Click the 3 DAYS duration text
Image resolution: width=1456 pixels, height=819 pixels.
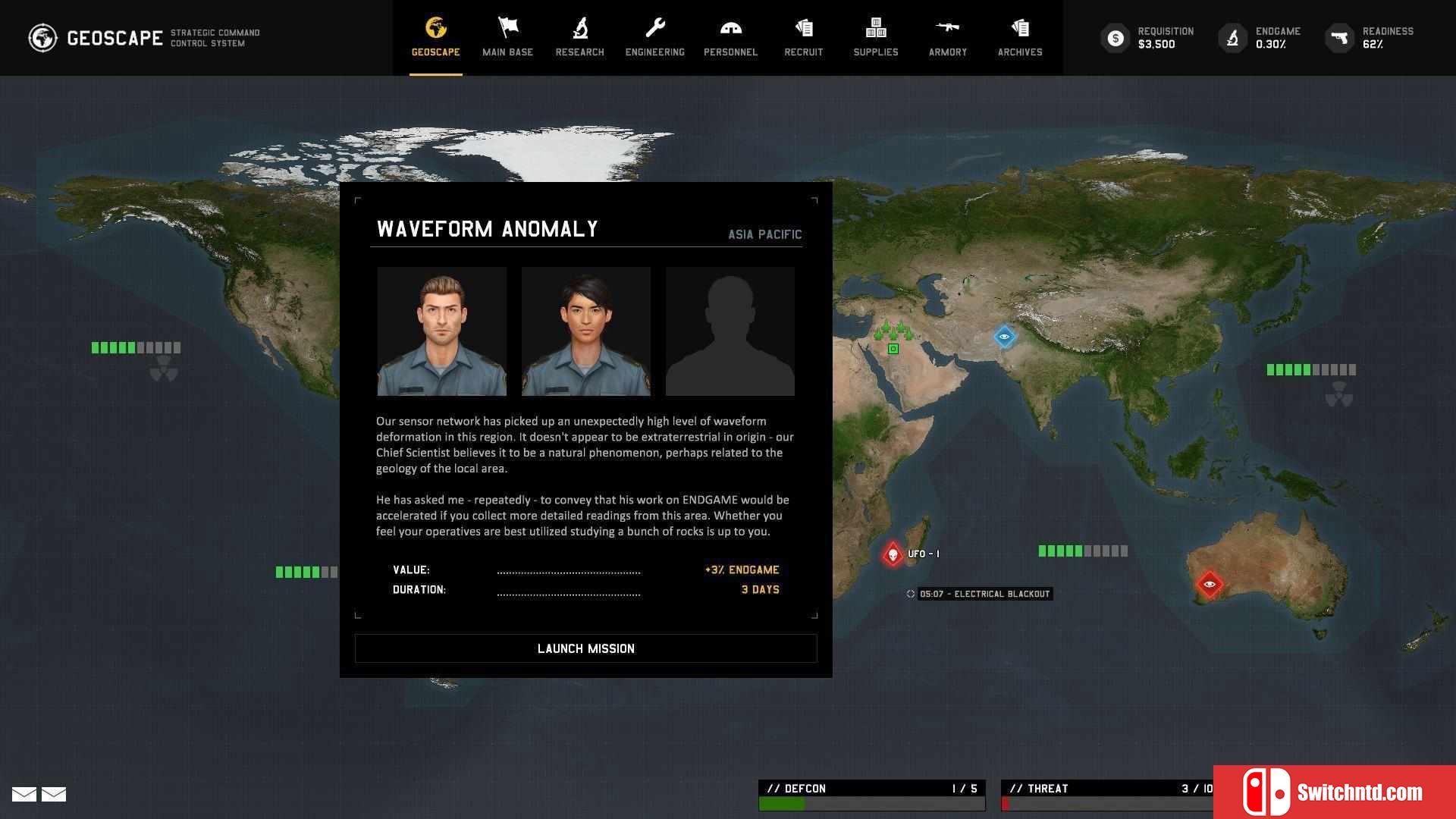[760, 589]
